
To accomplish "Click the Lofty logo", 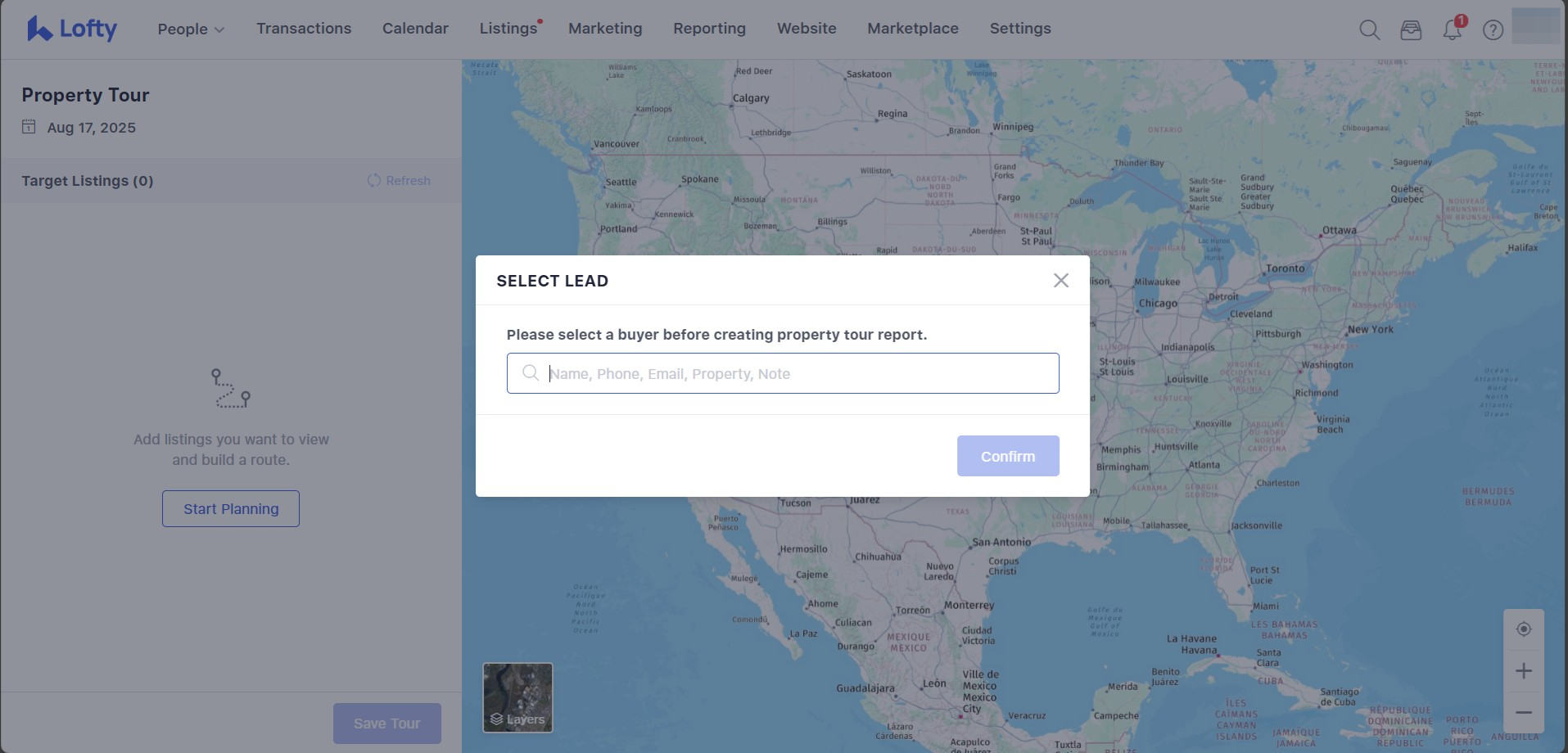I will [72, 29].
